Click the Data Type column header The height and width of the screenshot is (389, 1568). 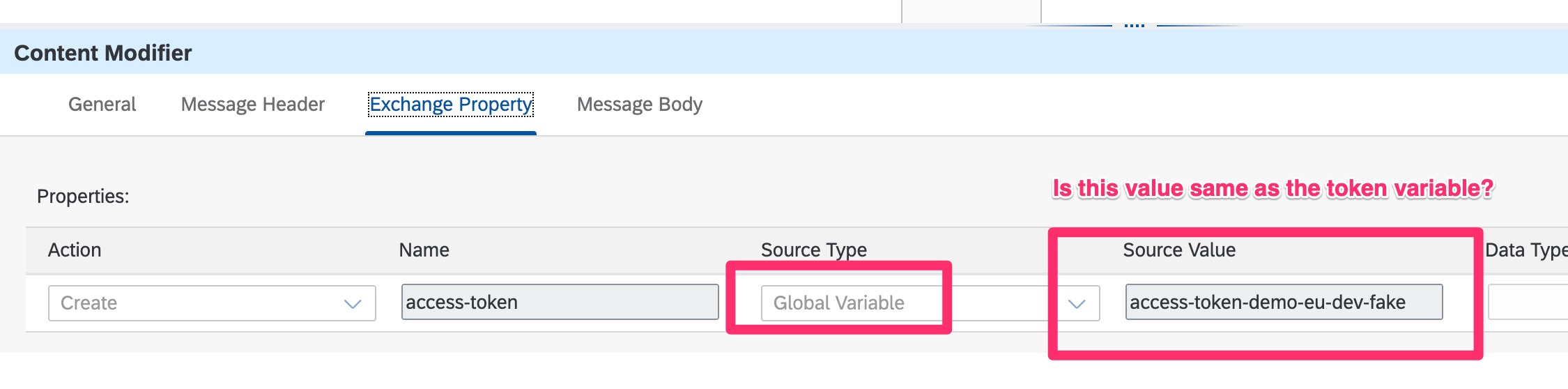pos(1525,250)
